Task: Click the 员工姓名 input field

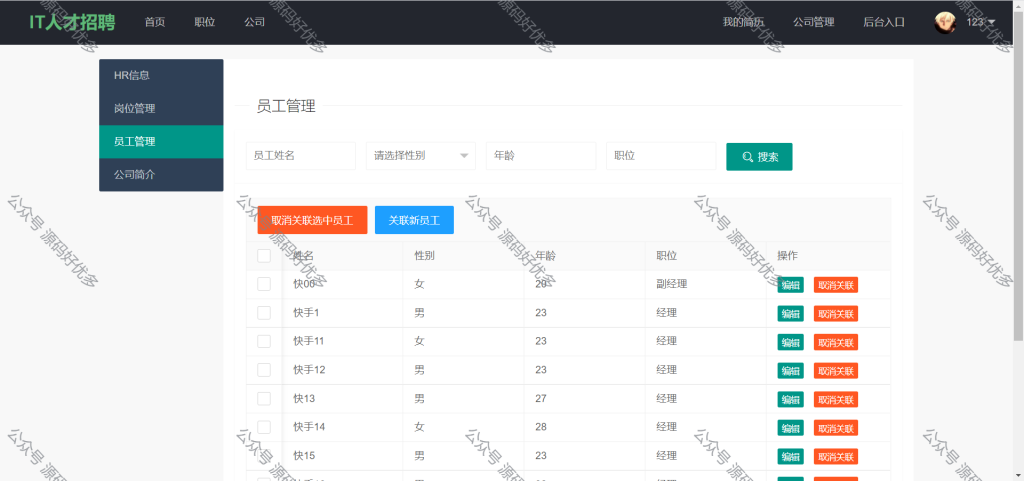Action: coord(300,156)
